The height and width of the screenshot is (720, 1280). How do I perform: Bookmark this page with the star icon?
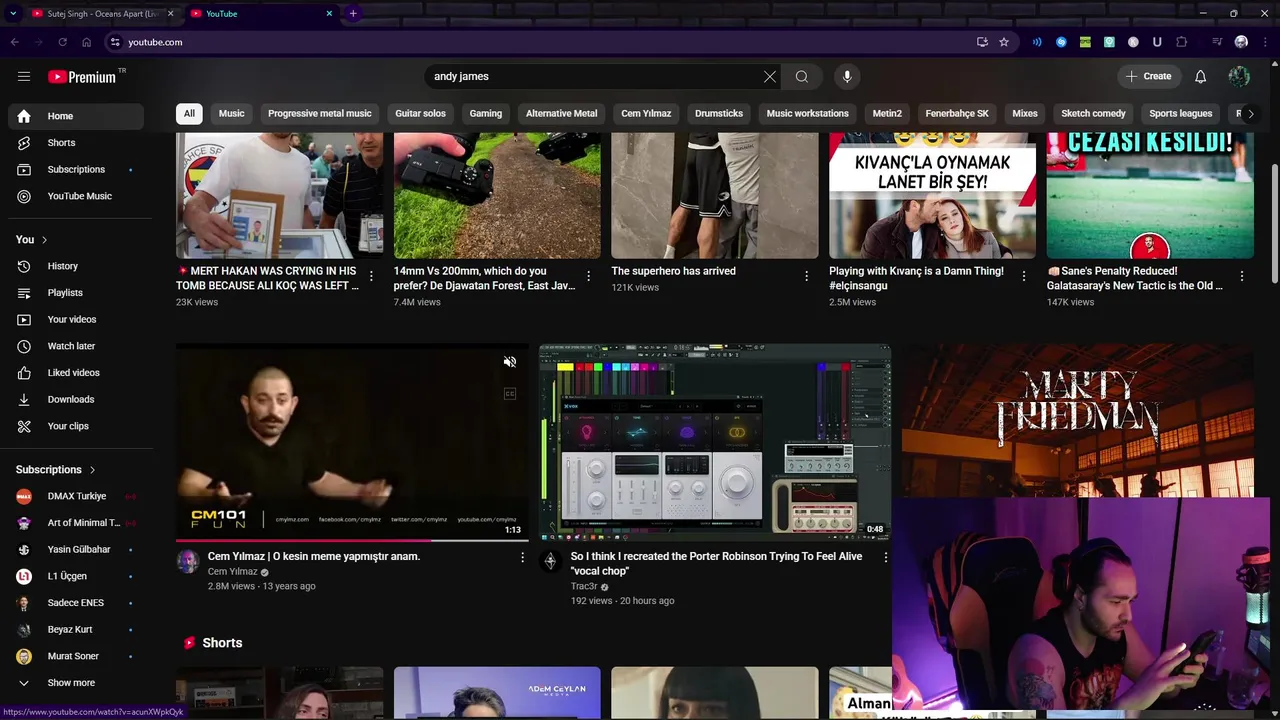1004,42
